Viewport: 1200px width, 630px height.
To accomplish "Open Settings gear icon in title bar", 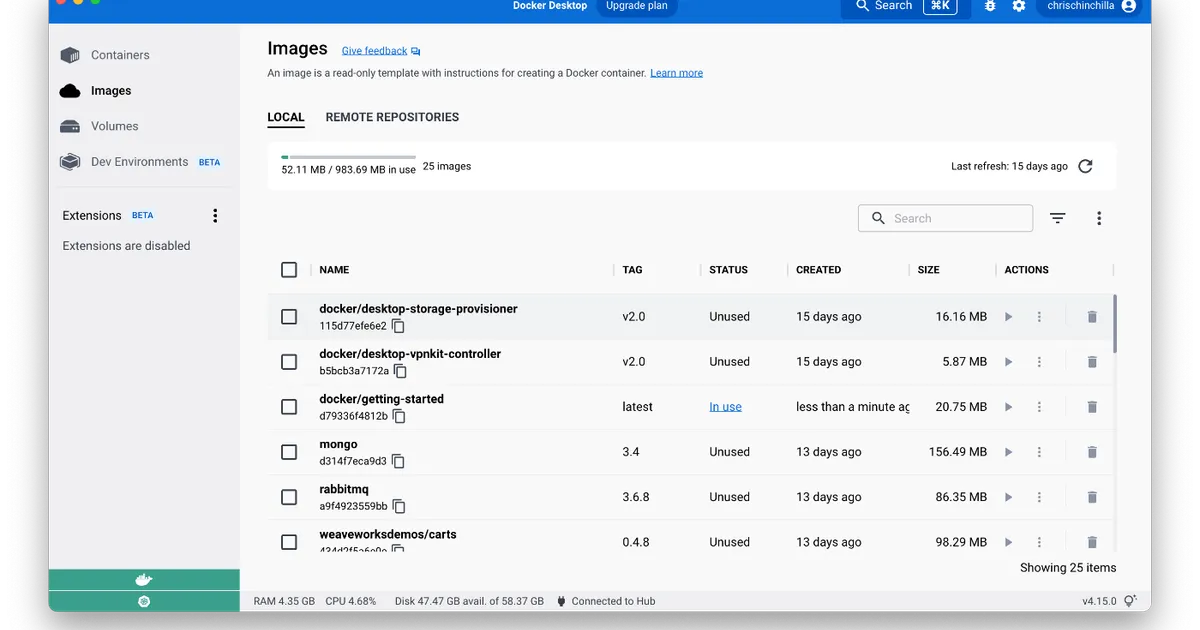I will click(1019, 6).
